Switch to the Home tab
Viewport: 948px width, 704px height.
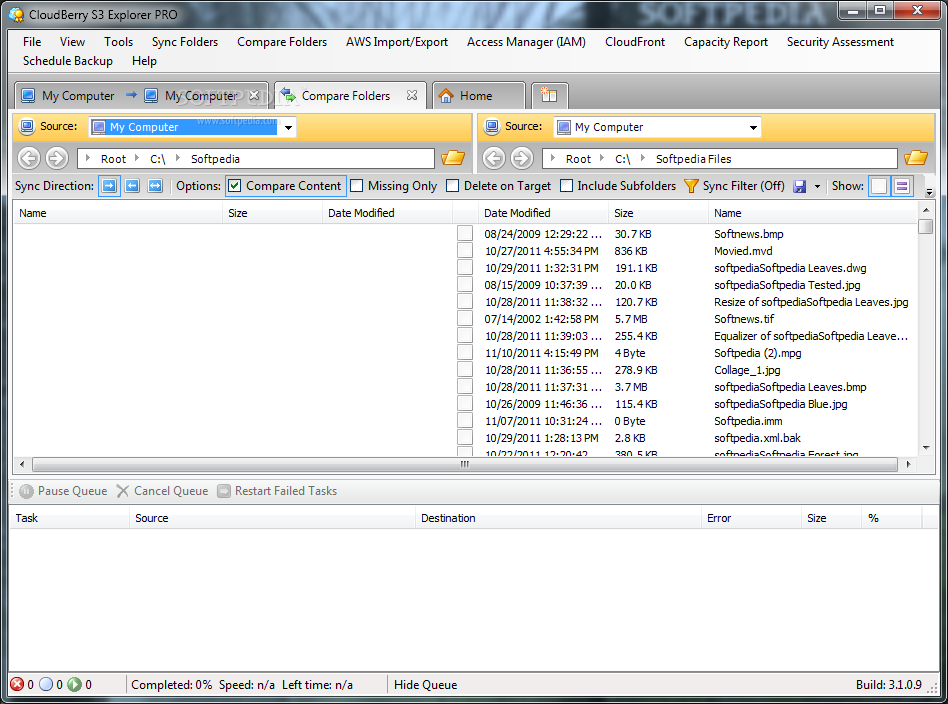point(478,96)
